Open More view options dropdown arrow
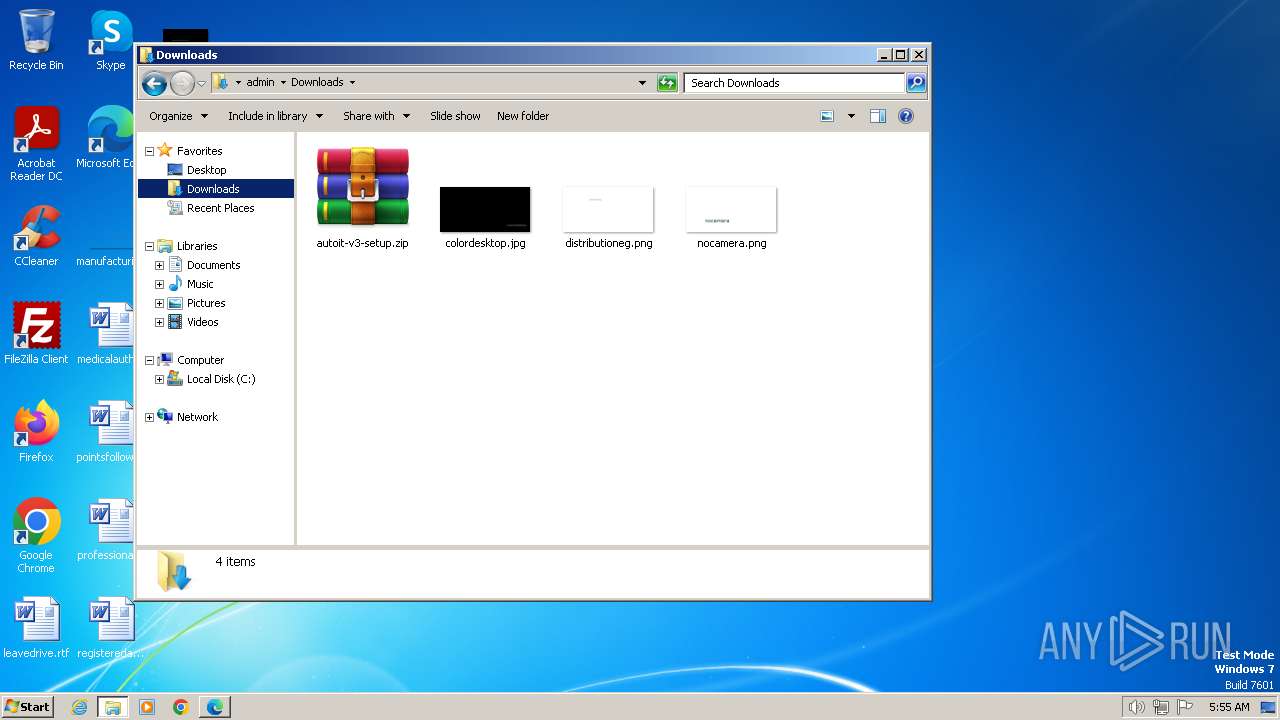1280x720 pixels. 851,116
